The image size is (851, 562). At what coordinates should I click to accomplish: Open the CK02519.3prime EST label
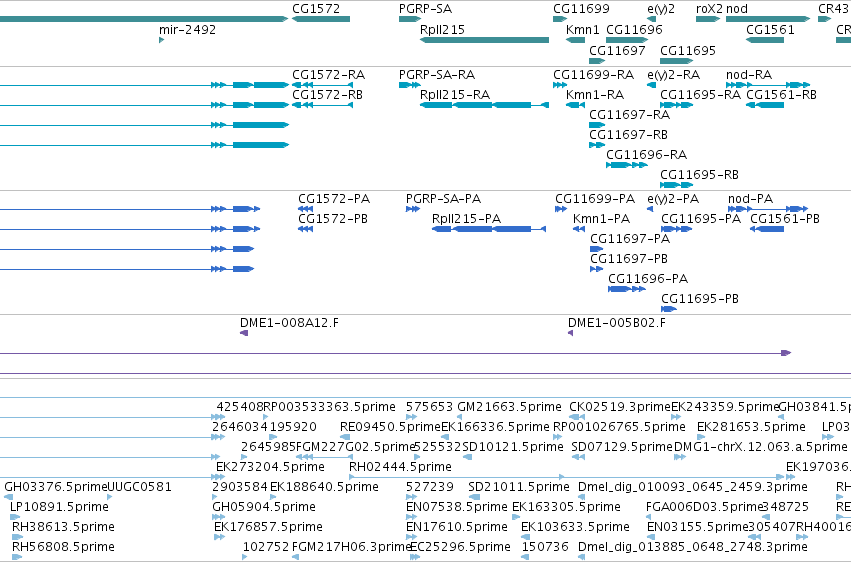[620, 407]
